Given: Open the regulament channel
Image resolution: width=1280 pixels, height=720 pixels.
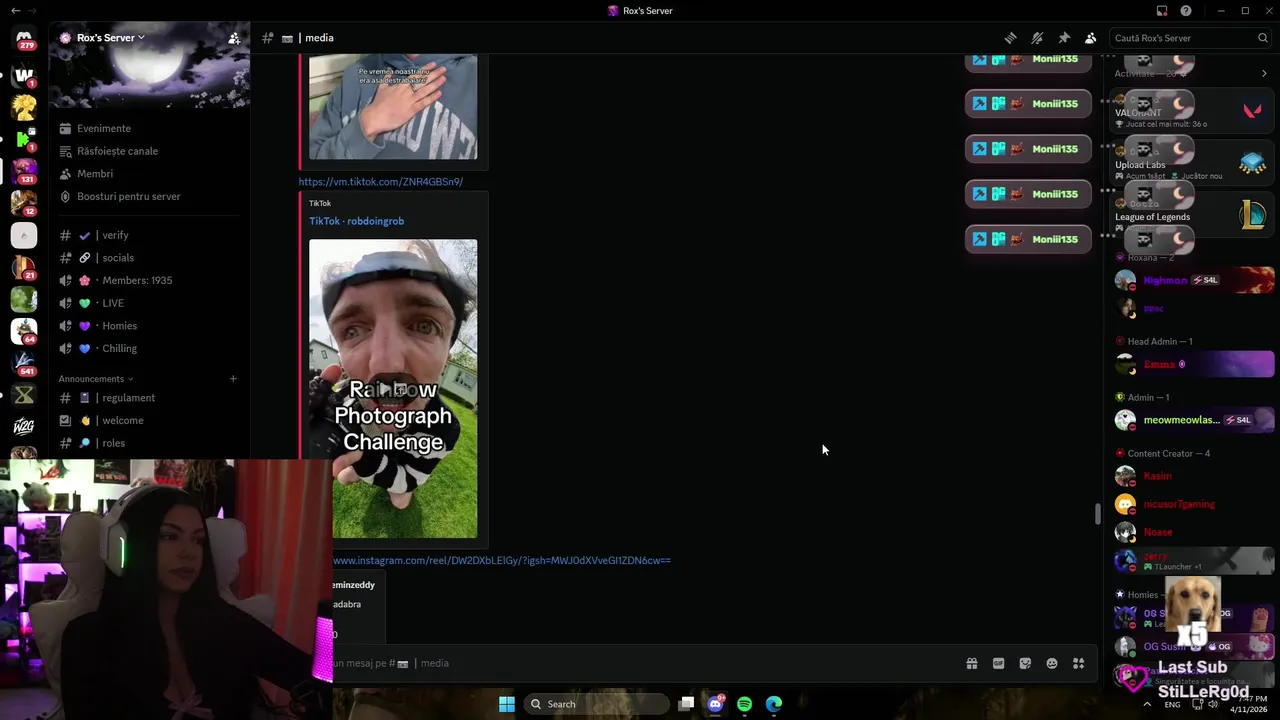Looking at the screenshot, I should 128,398.
